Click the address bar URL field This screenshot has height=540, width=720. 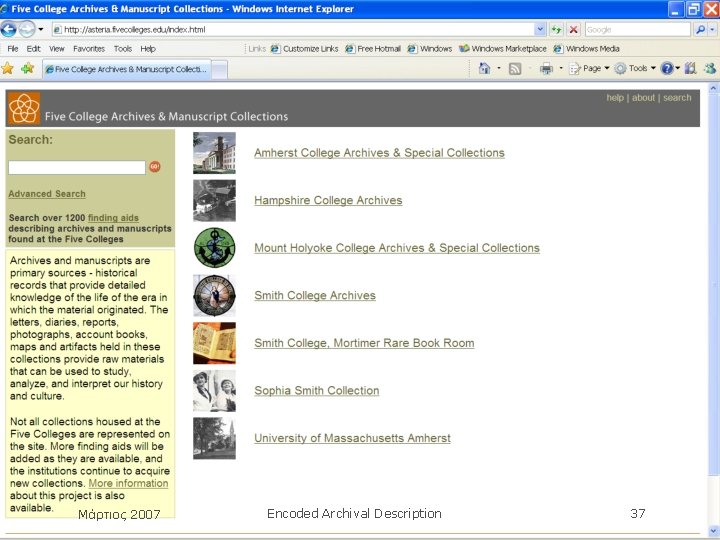(x=293, y=30)
